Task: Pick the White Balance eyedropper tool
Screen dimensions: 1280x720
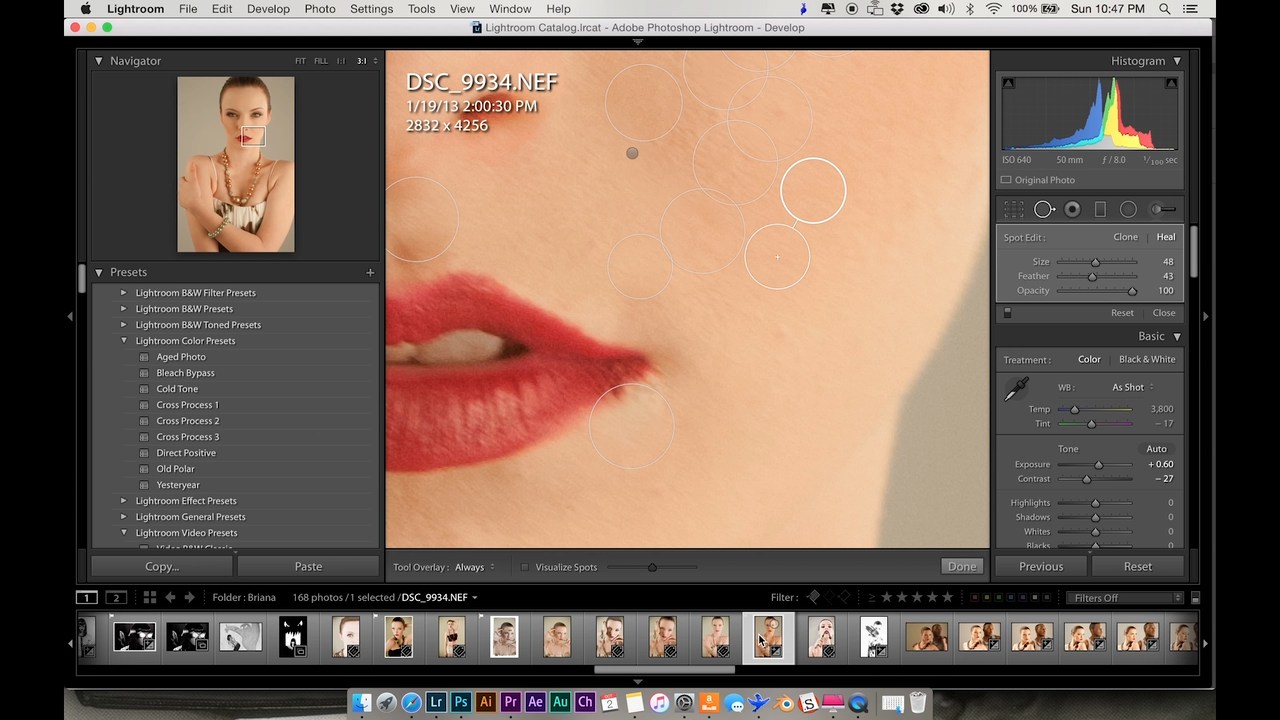Action: pos(1017,389)
